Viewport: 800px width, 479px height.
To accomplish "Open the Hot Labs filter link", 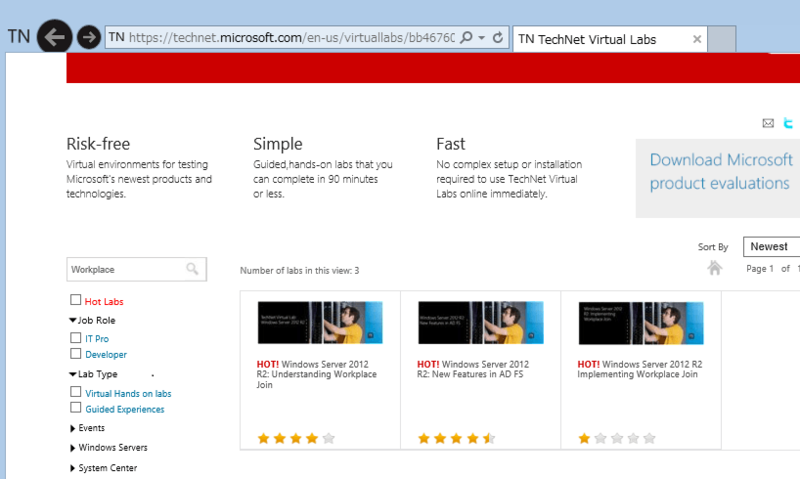I will (x=104, y=301).
